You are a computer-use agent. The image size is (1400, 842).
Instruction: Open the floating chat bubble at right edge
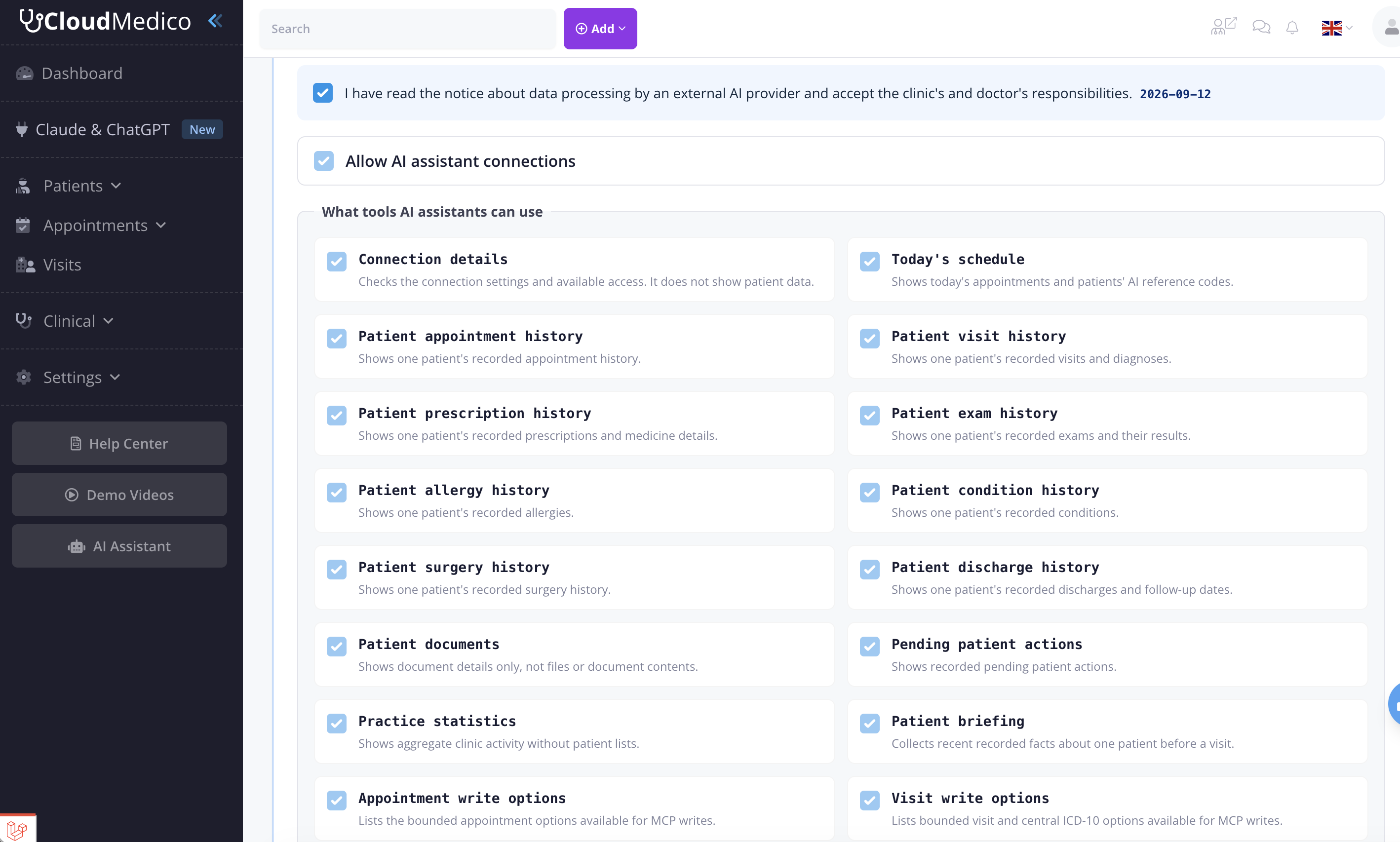[x=1395, y=704]
